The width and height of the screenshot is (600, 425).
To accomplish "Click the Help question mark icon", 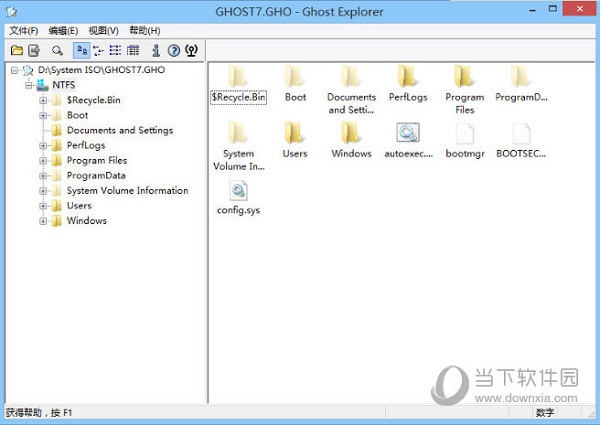I will [174, 50].
